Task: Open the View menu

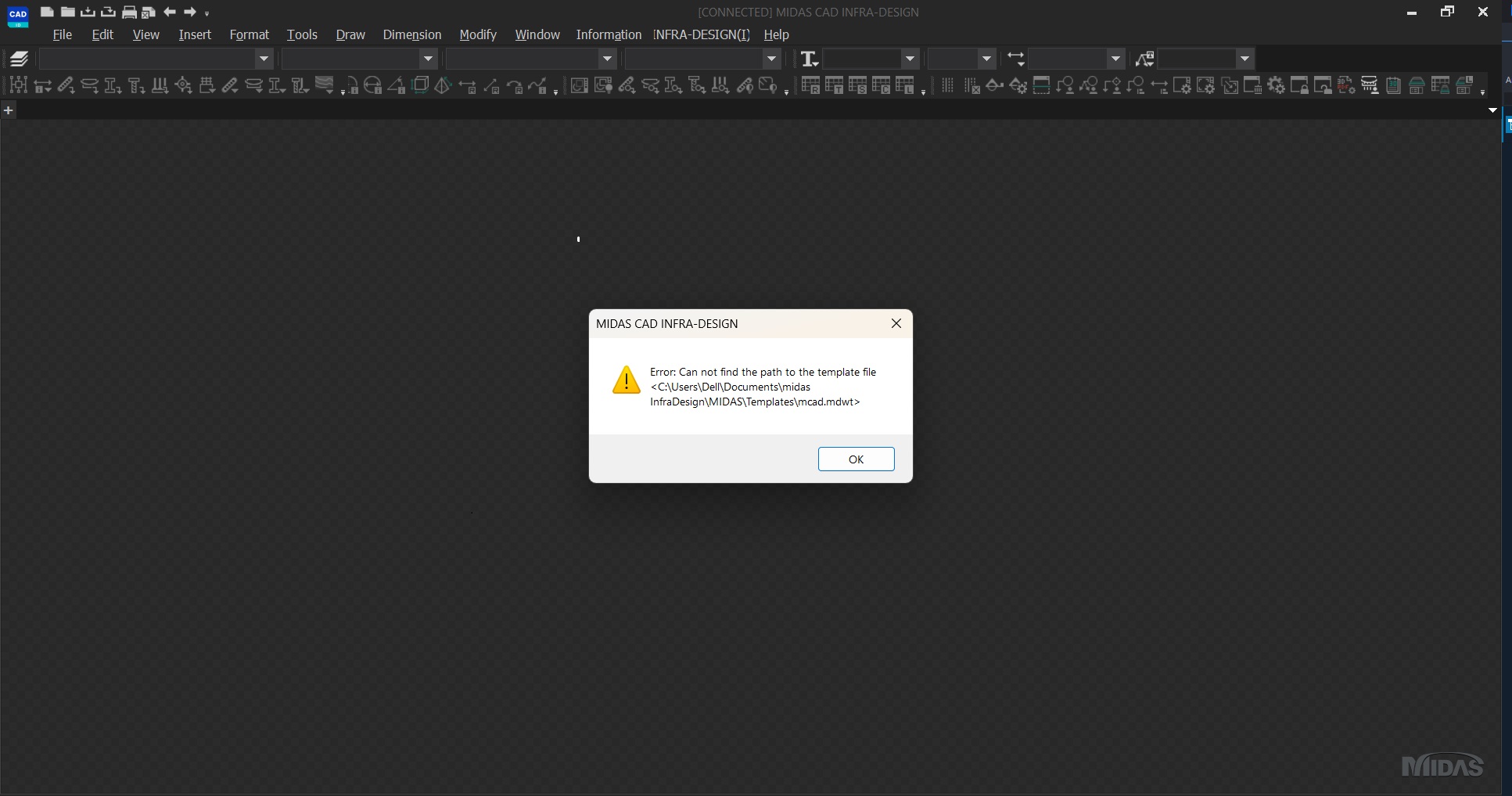Action: pos(146,34)
